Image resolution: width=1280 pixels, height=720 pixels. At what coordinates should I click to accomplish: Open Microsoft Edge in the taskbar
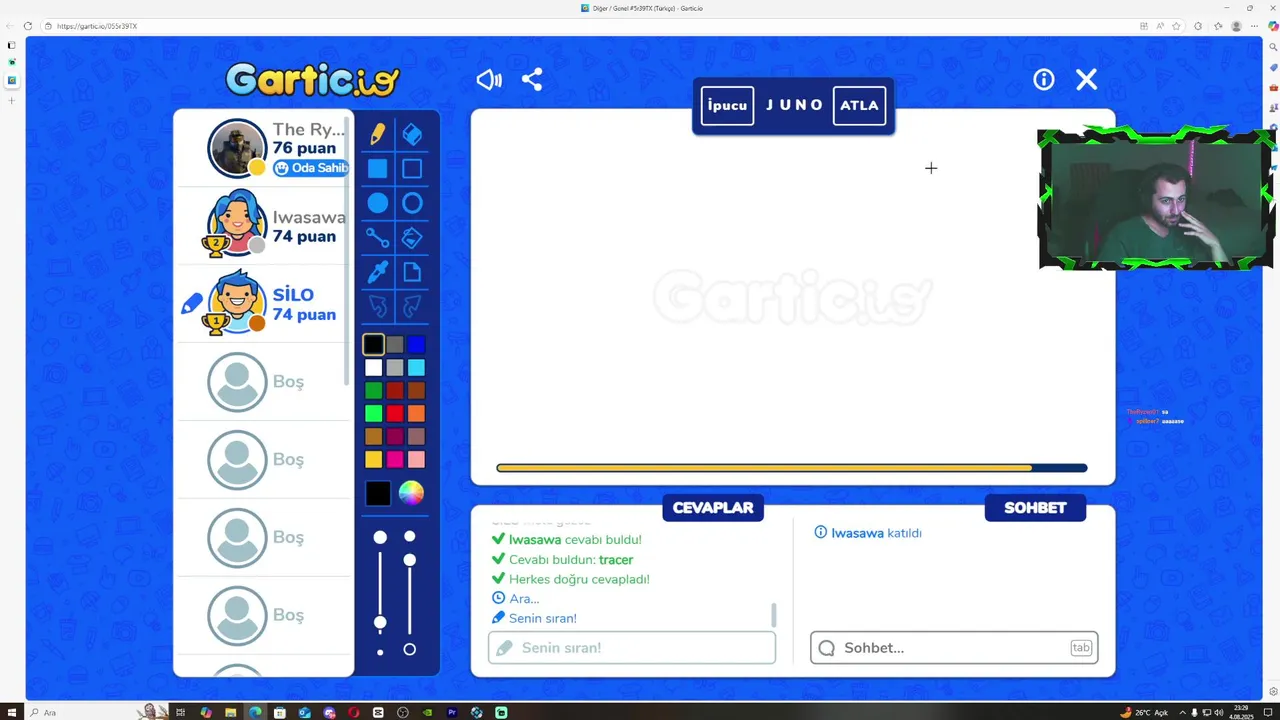tap(255, 712)
